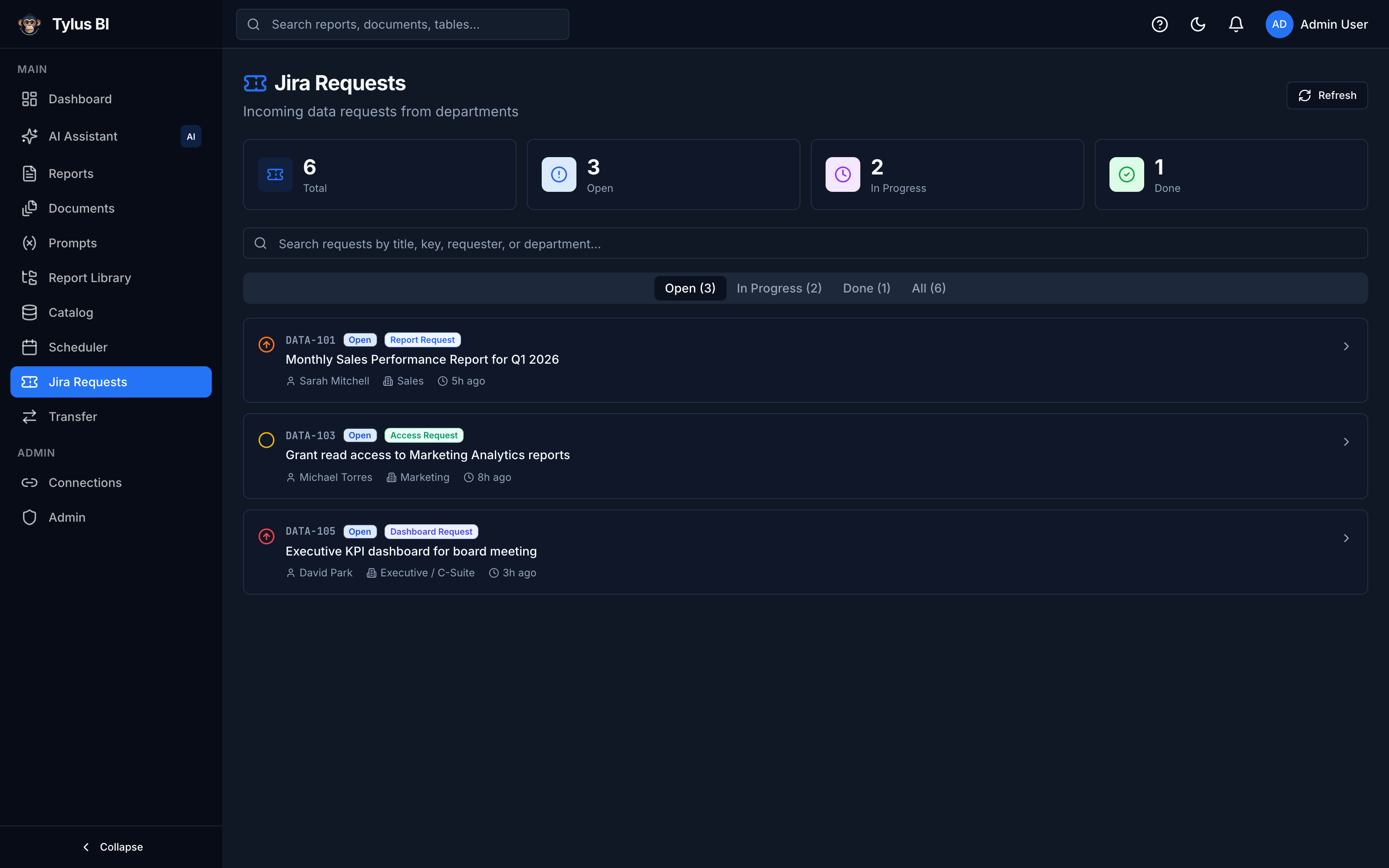The image size is (1389, 868).
Task: Collapse the sidebar
Action: click(x=112, y=847)
